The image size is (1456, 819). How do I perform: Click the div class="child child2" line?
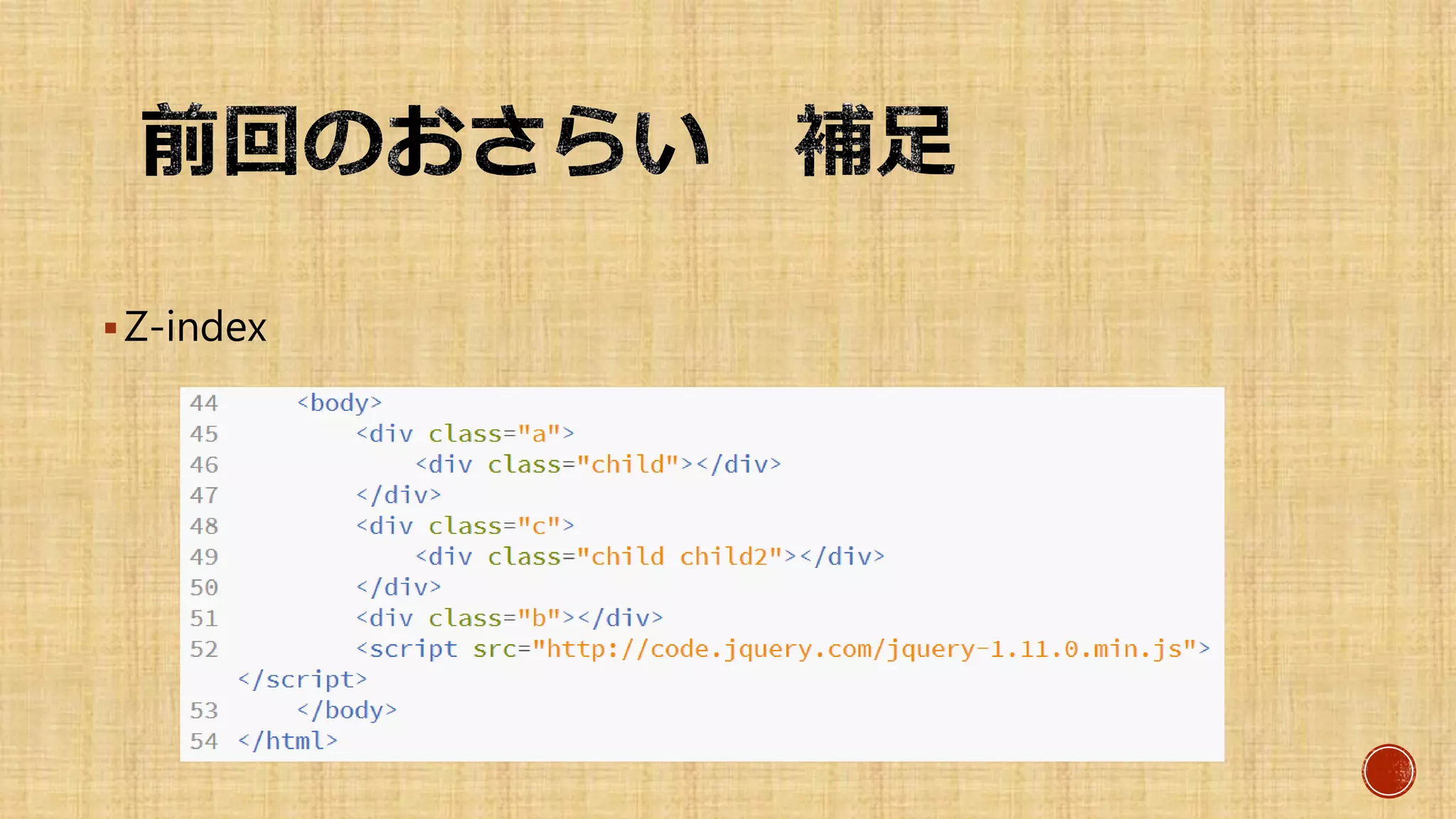point(650,557)
